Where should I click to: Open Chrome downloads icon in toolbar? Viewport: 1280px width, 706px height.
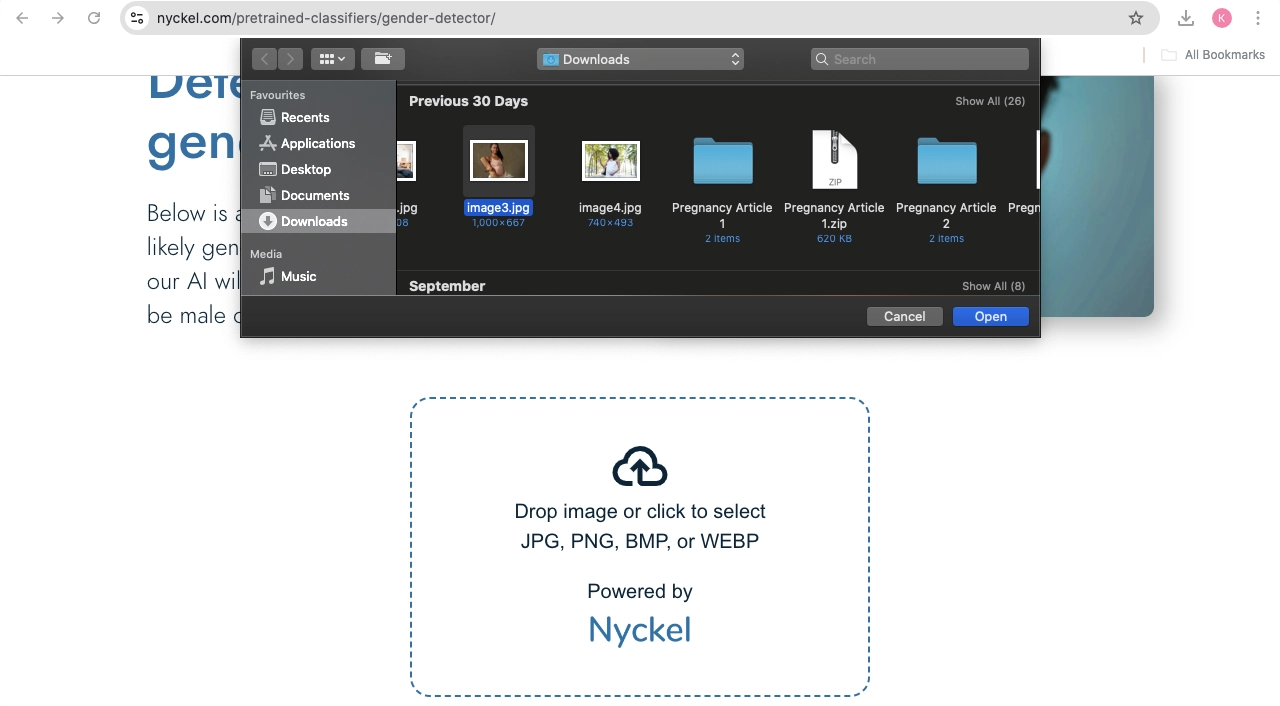[x=1185, y=18]
